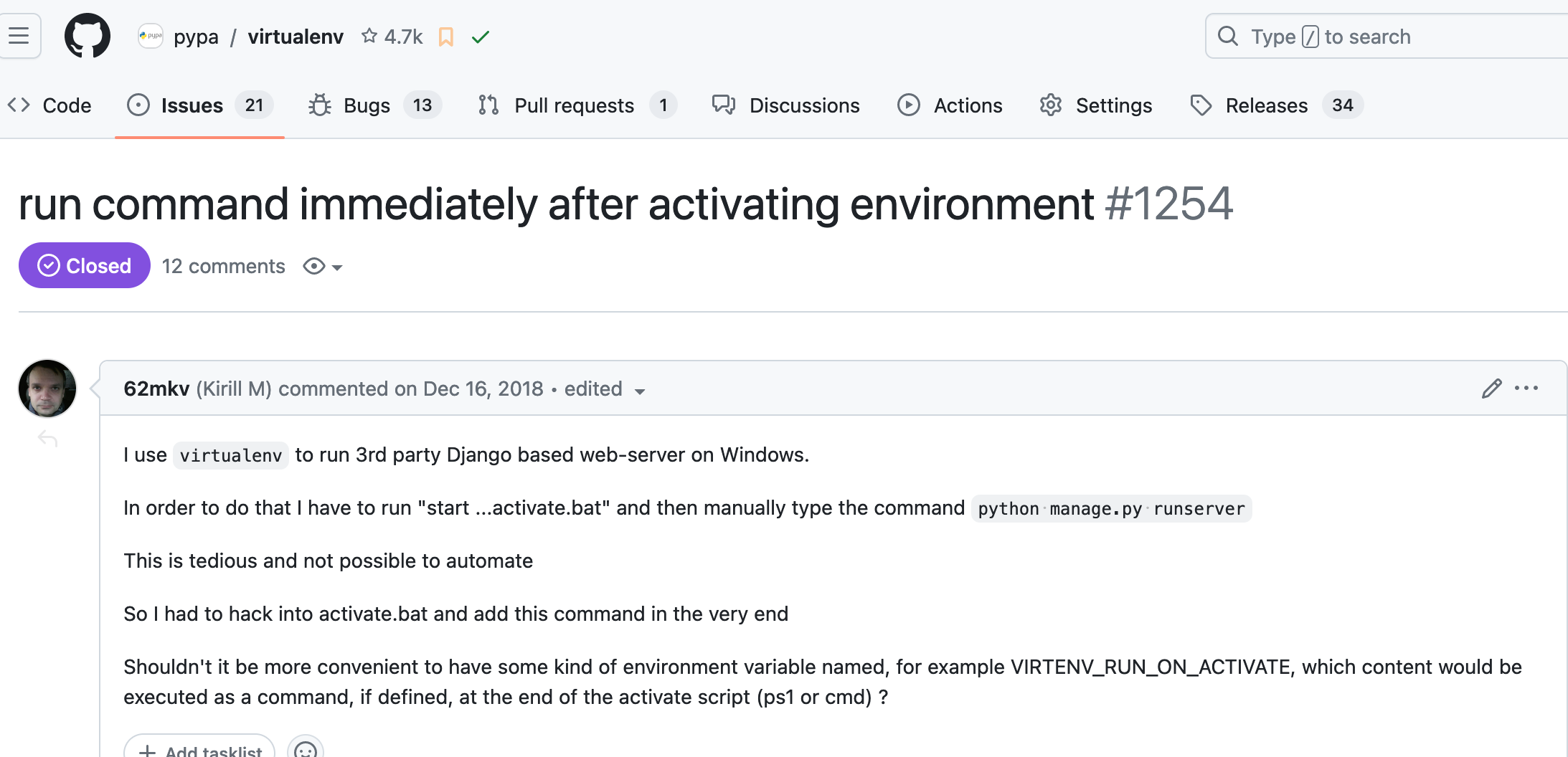Star the virtualenv repository
This screenshot has width=1568, height=757.
(369, 36)
